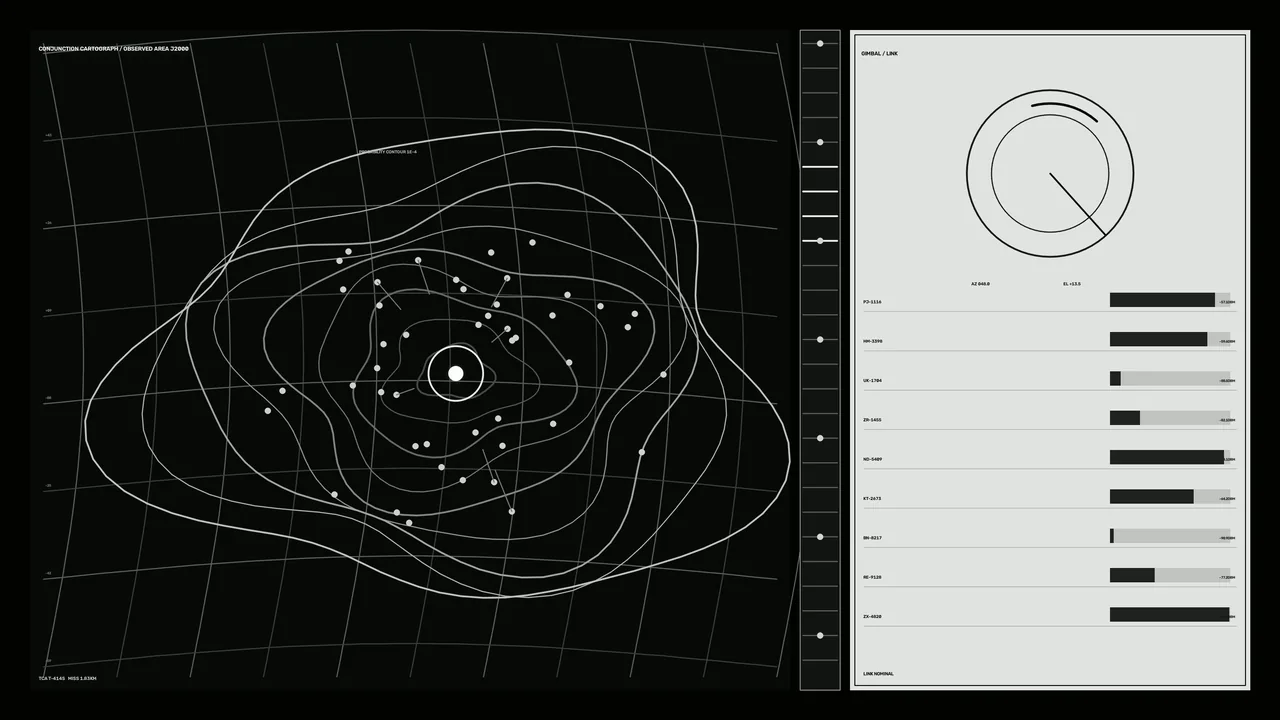Click the topmost dot marker on the vertical scale
The height and width of the screenshot is (720, 1280).
tap(820, 44)
